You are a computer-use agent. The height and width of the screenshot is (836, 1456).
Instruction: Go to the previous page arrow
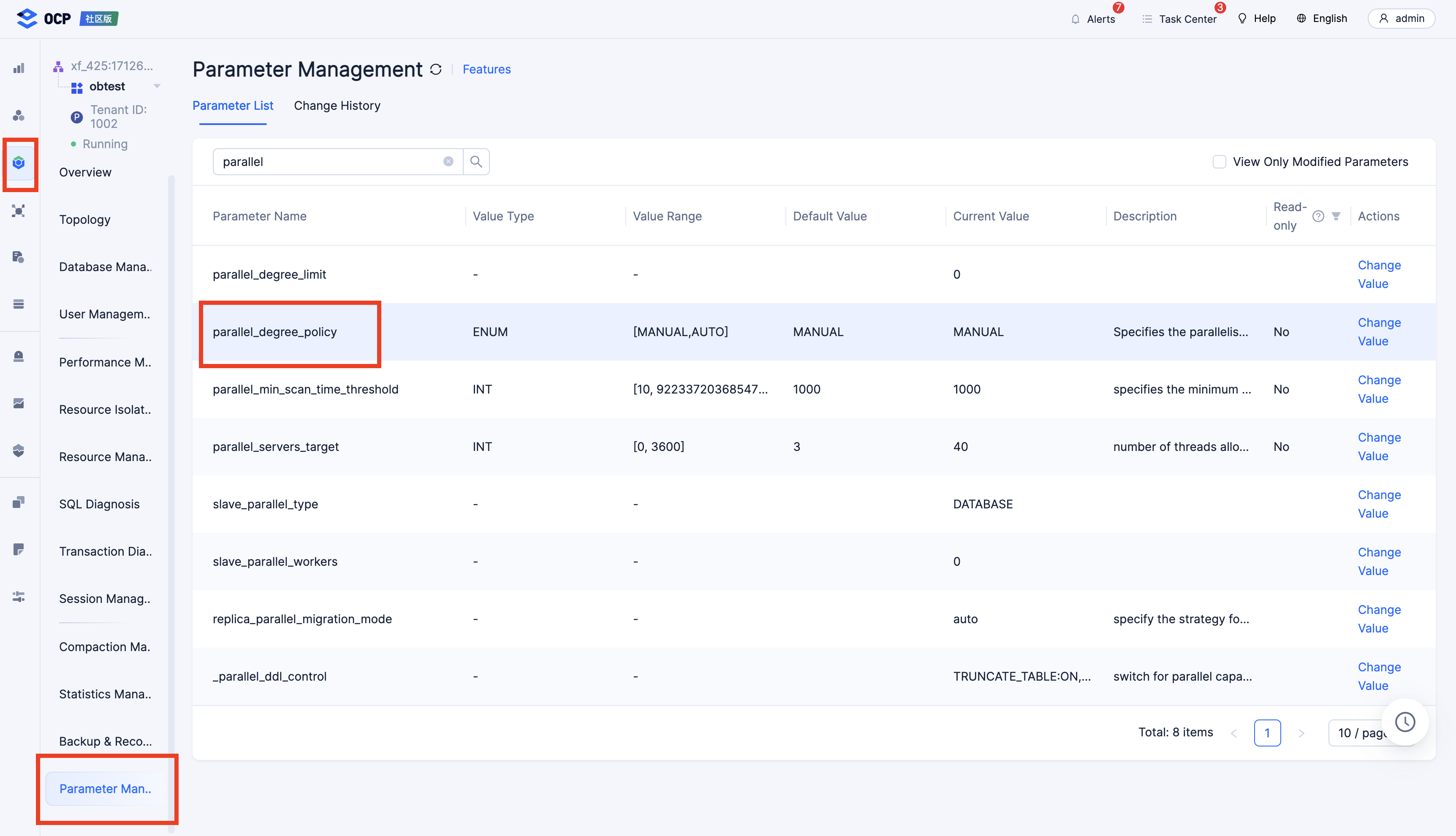pos(1234,733)
